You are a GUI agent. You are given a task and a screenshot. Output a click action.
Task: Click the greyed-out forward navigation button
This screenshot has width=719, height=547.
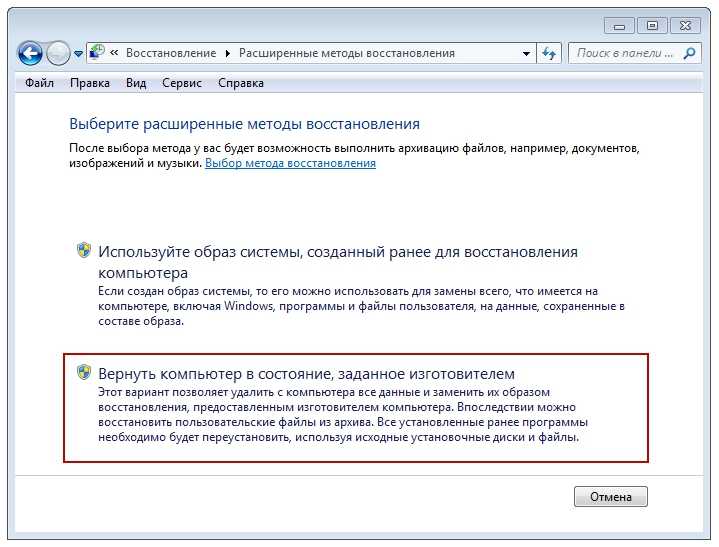click(x=58, y=54)
